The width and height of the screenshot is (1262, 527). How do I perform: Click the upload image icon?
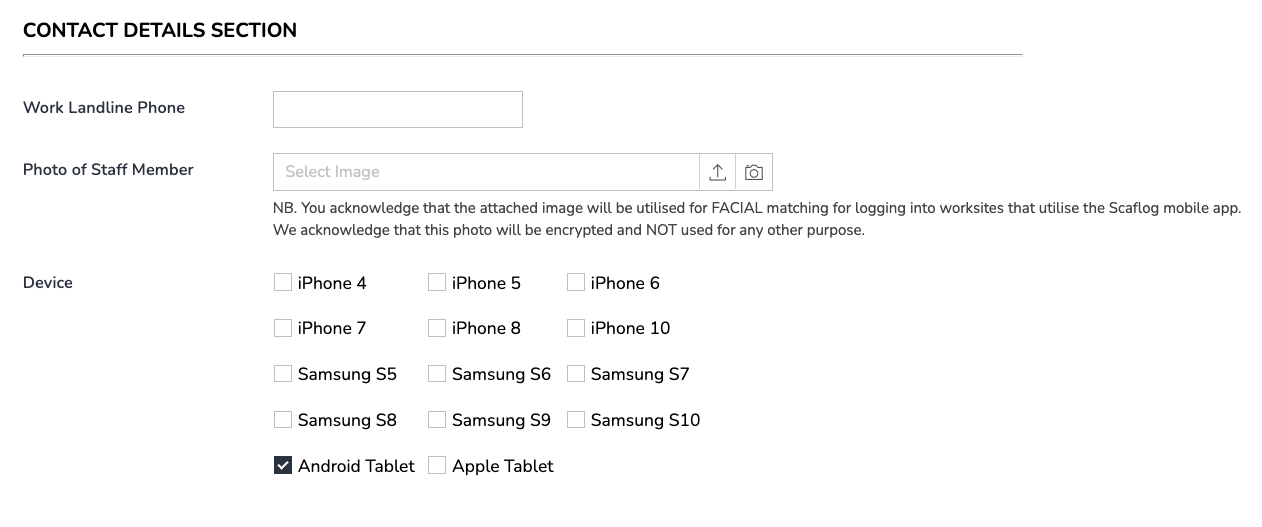[717, 172]
